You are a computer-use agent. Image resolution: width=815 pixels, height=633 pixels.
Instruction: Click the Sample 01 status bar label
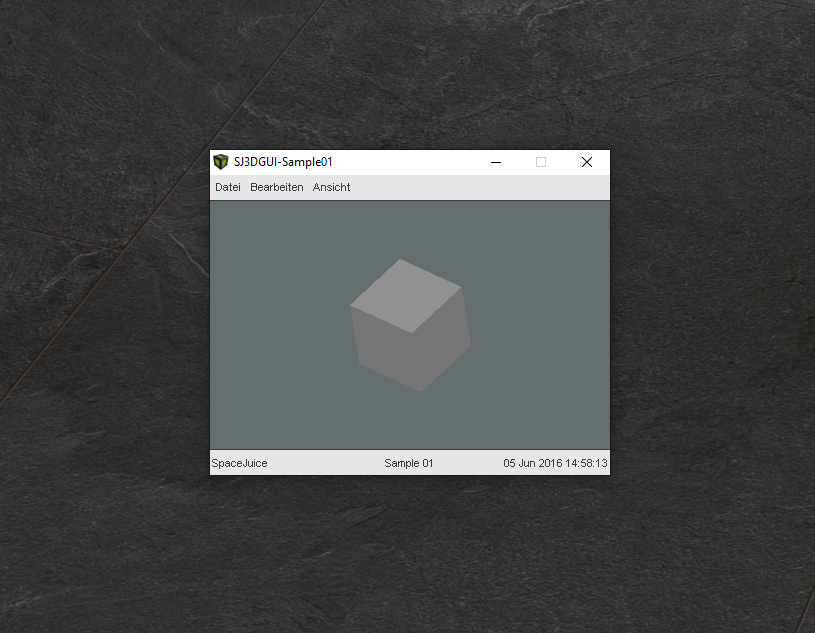click(x=409, y=463)
